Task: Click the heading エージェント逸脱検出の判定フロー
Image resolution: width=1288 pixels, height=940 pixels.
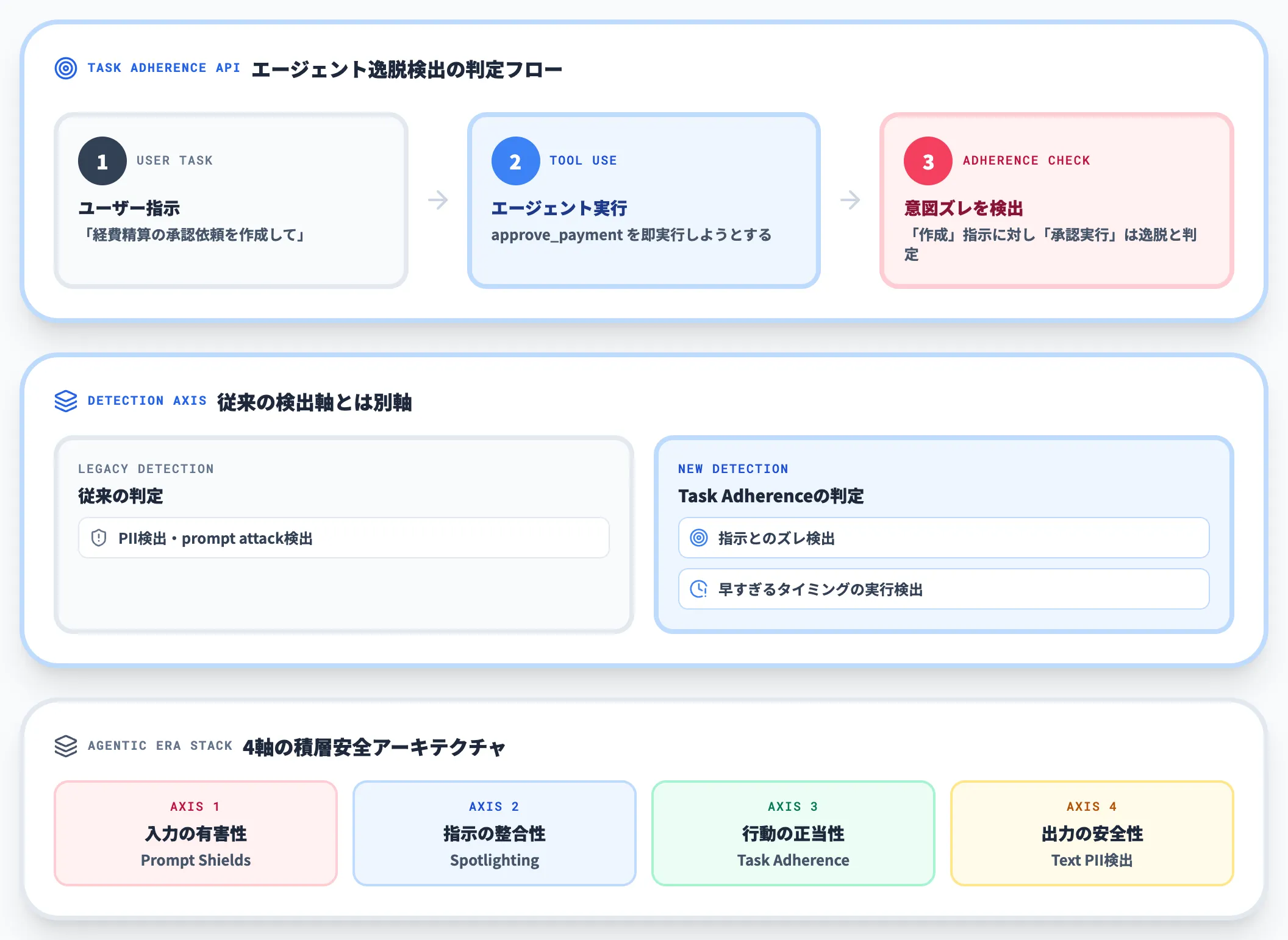Action: pyautogui.click(x=407, y=69)
